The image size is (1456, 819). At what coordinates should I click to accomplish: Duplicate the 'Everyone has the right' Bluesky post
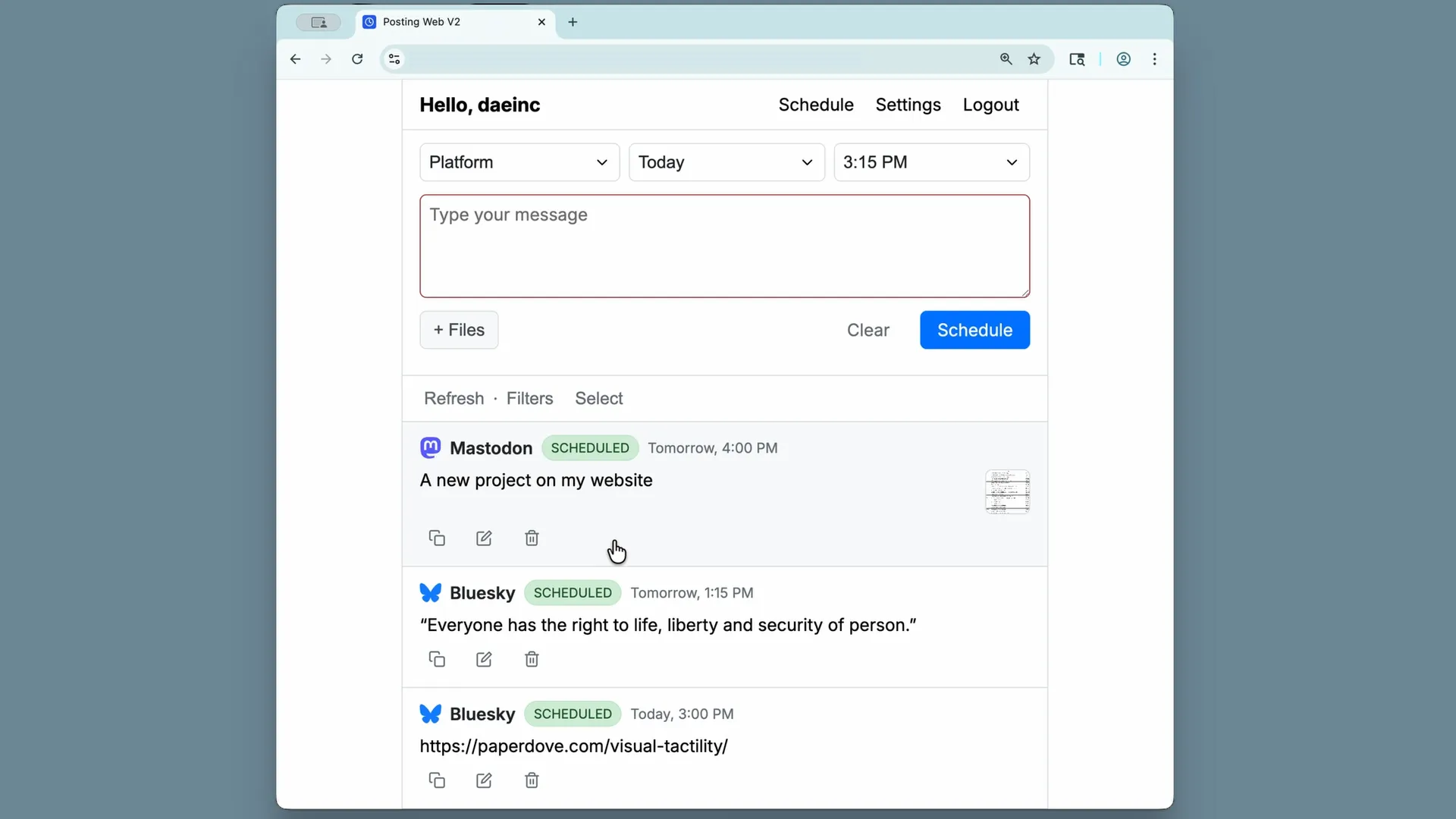click(x=437, y=659)
